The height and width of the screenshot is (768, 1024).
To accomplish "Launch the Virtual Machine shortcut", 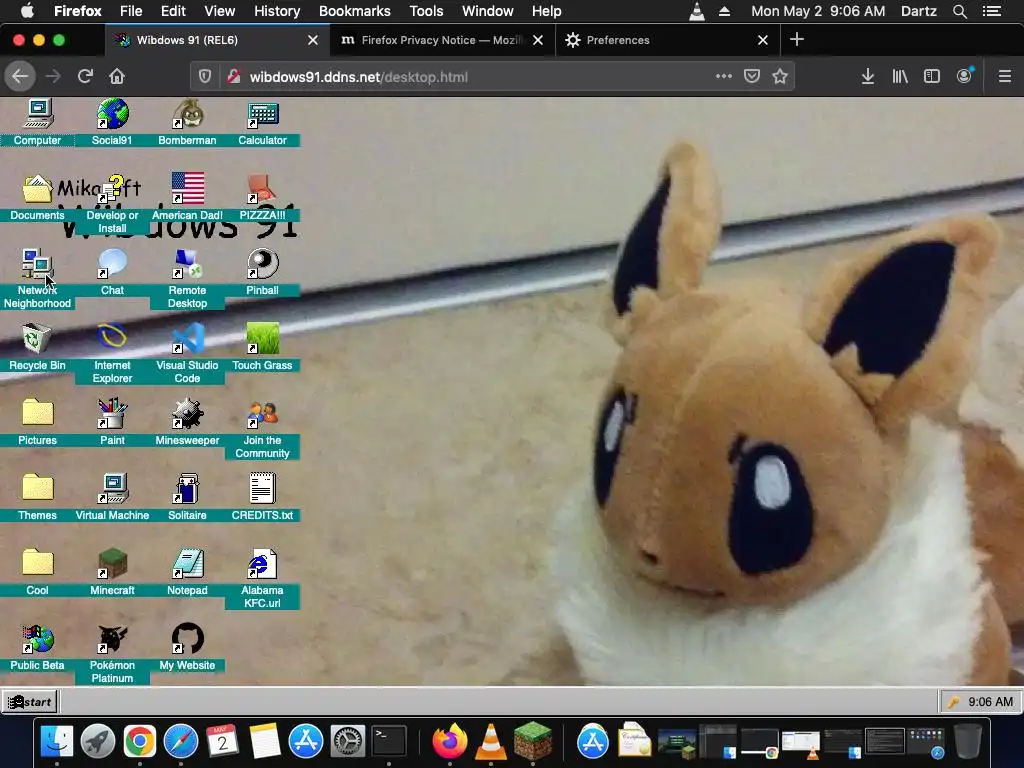I will pos(112,497).
